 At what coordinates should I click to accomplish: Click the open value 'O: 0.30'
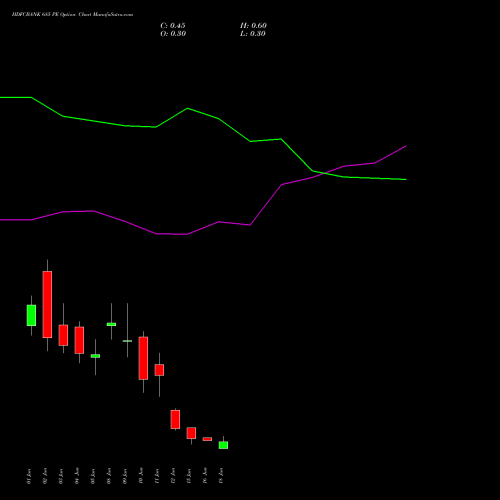(173, 34)
